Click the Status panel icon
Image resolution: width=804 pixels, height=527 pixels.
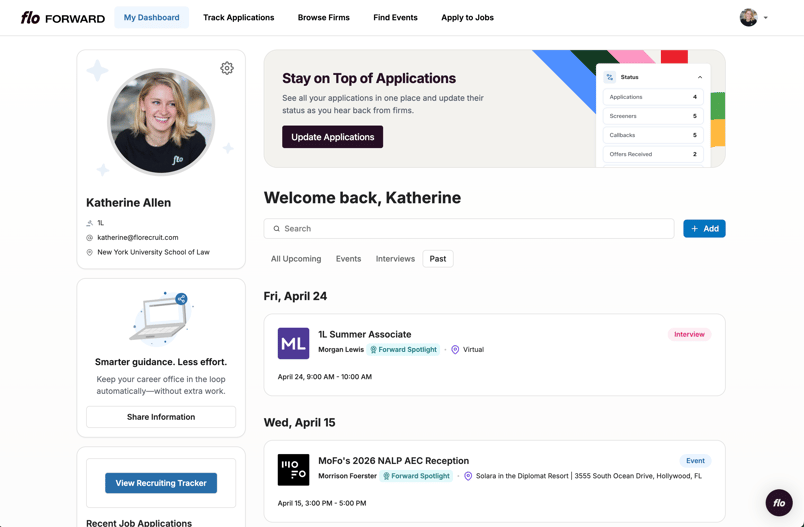(610, 77)
